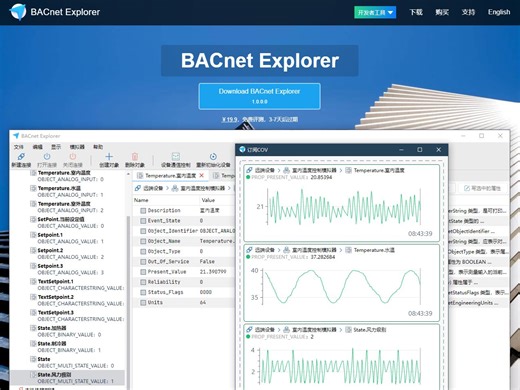The height and width of the screenshot is (390, 520).
Task: Tick the checkbox for Object_Identifier
Action: pyautogui.click(x=143, y=231)
